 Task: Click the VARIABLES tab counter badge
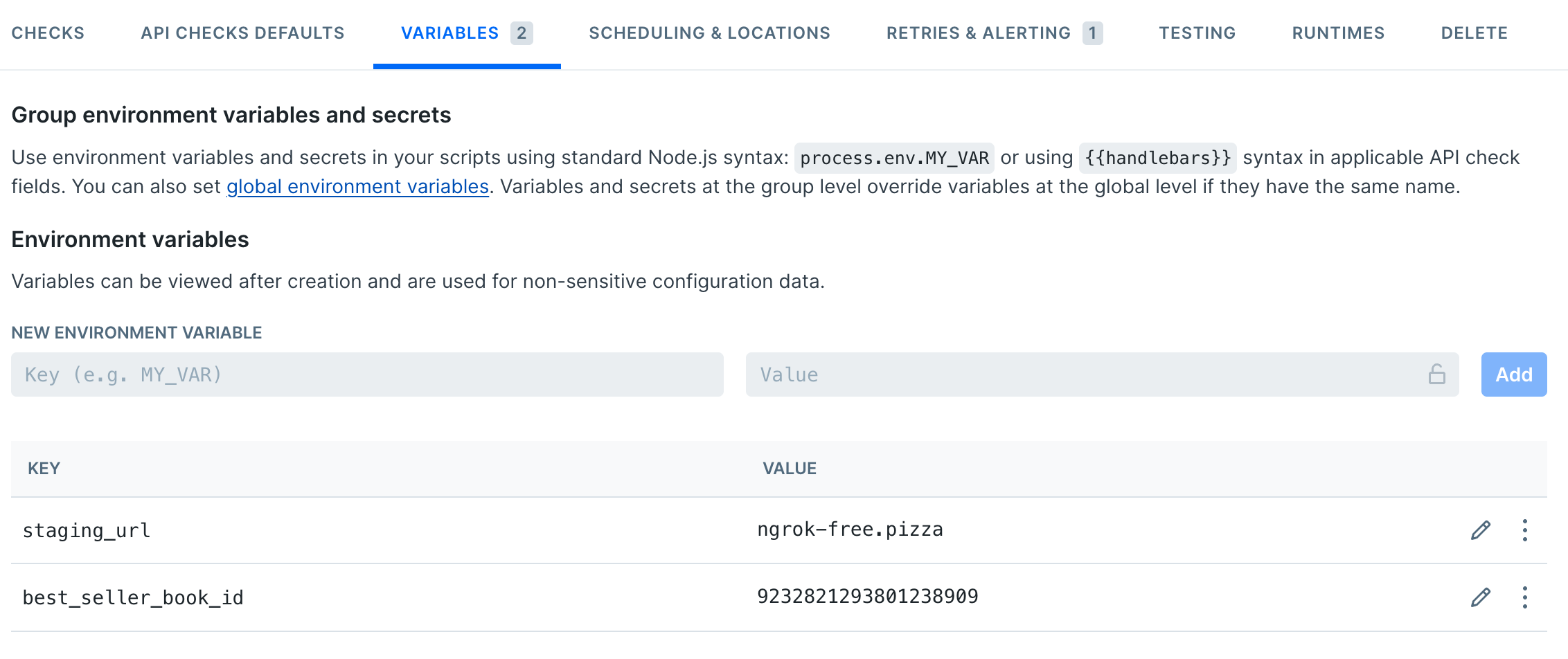pos(522,33)
